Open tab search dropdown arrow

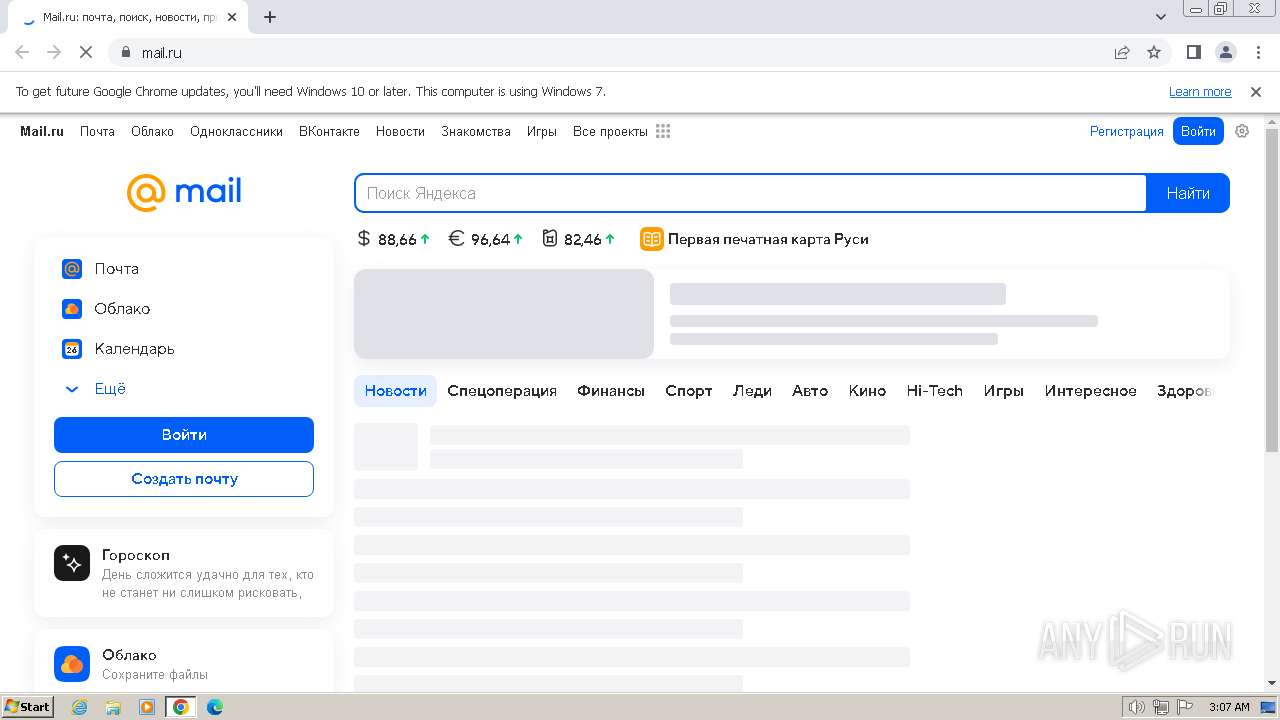[1161, 17]
